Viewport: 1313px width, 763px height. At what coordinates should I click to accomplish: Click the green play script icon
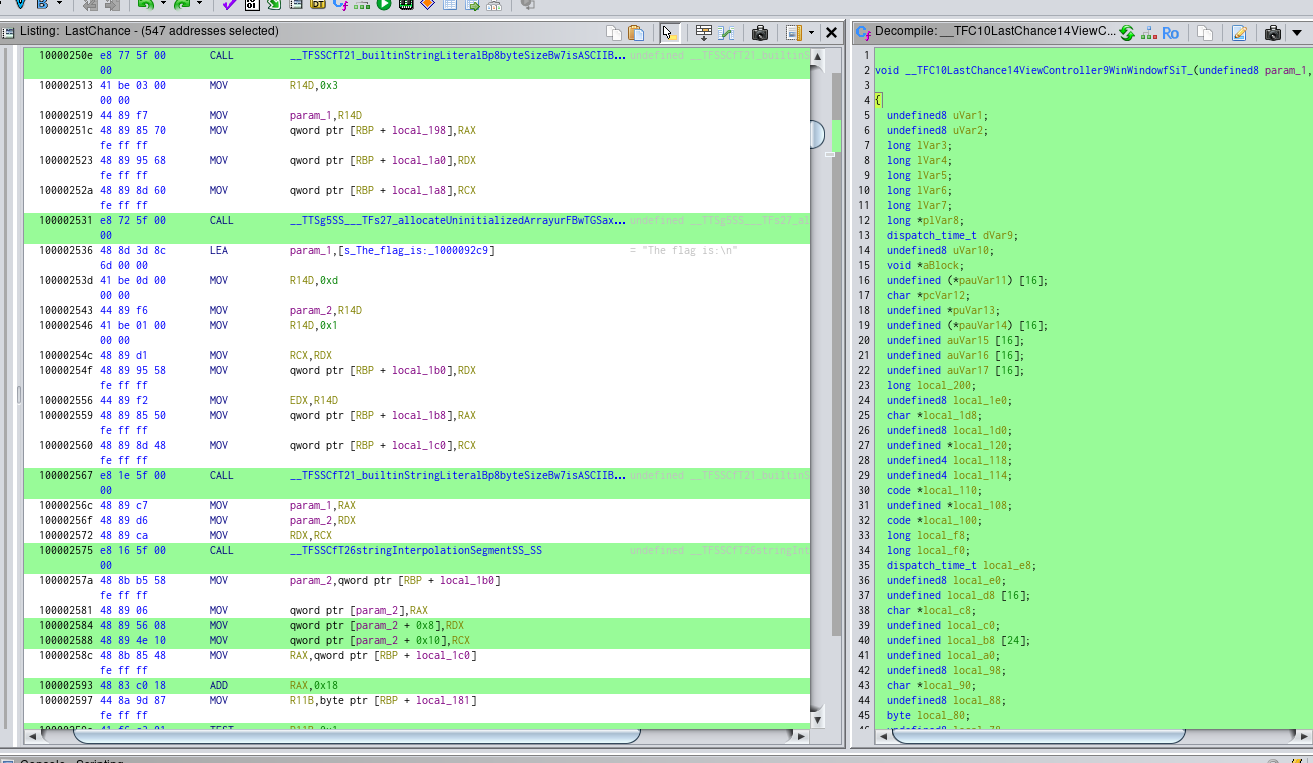(384, 5)
